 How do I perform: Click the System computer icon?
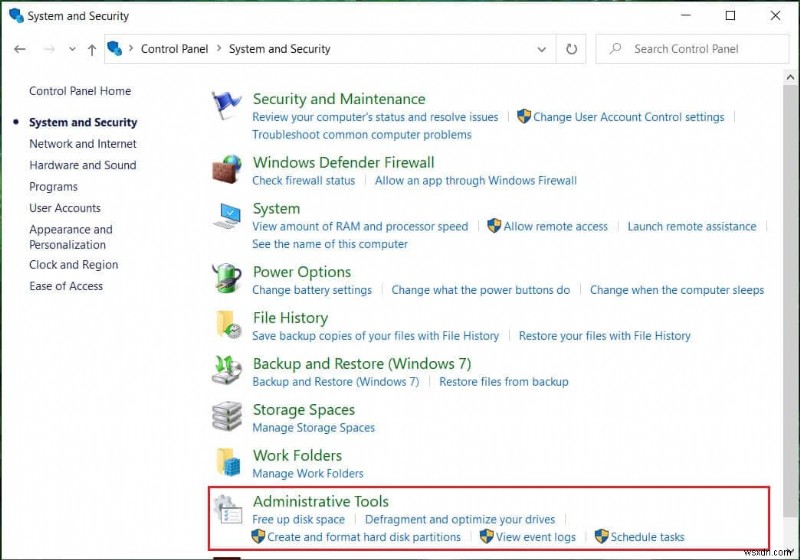tap(227, 215)
